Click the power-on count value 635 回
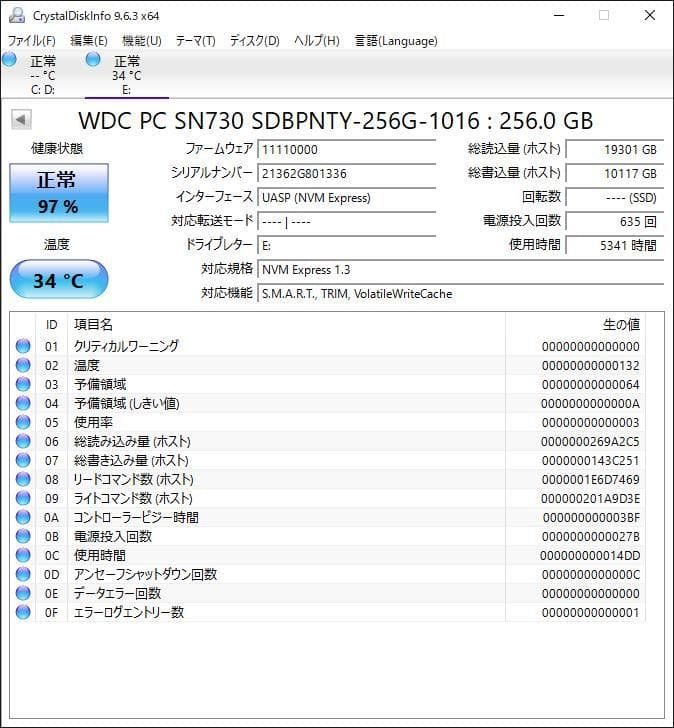Viewport: 674px width, 728px height. (x=615, y=222)
